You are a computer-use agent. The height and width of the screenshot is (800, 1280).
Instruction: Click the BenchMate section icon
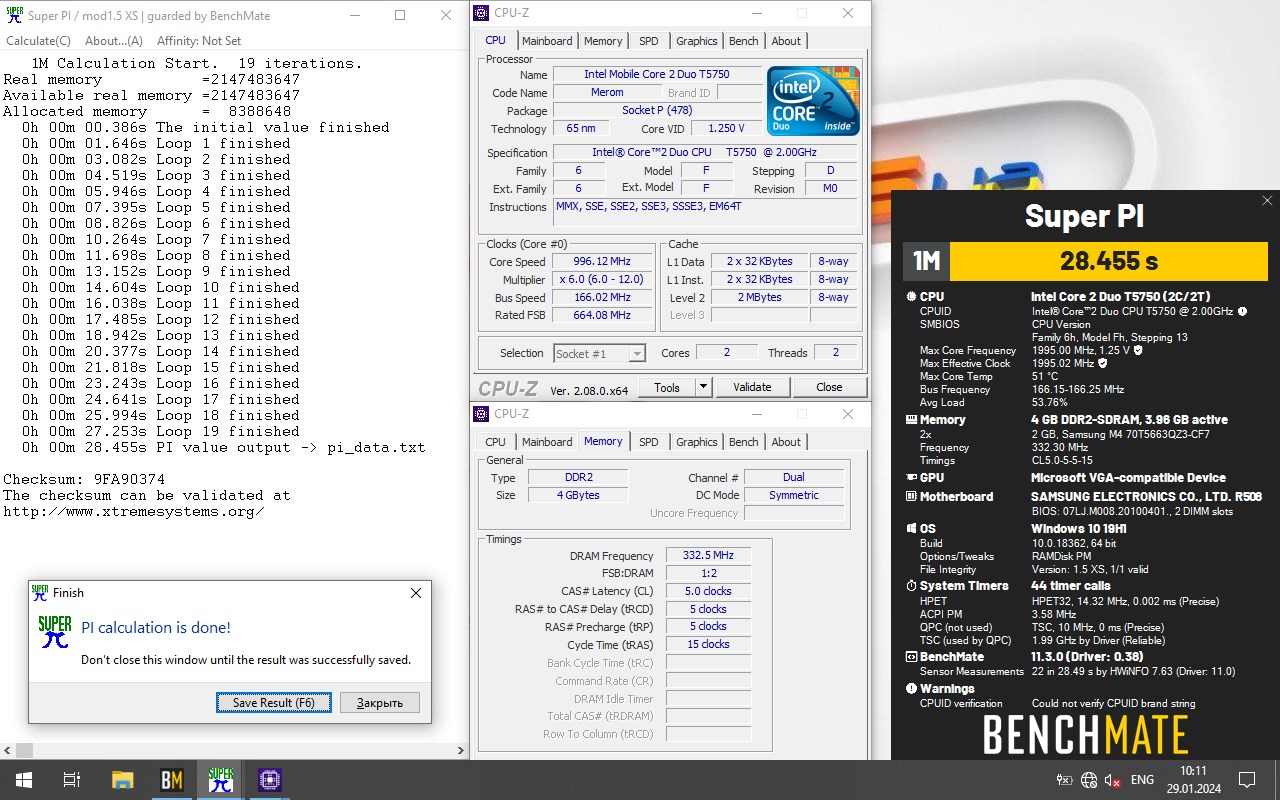[911, 657]
